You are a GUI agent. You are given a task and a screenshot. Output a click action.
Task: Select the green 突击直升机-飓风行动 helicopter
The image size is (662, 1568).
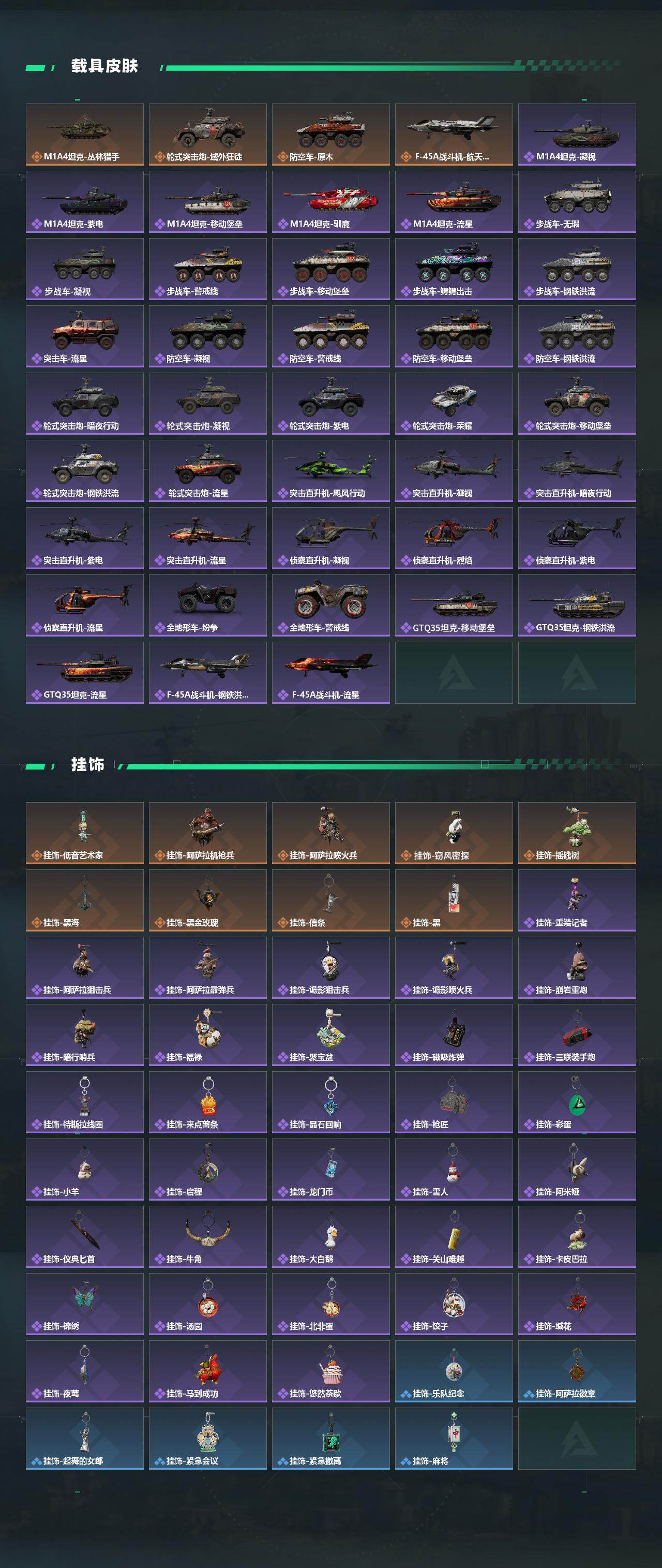(x=330, y=471)
